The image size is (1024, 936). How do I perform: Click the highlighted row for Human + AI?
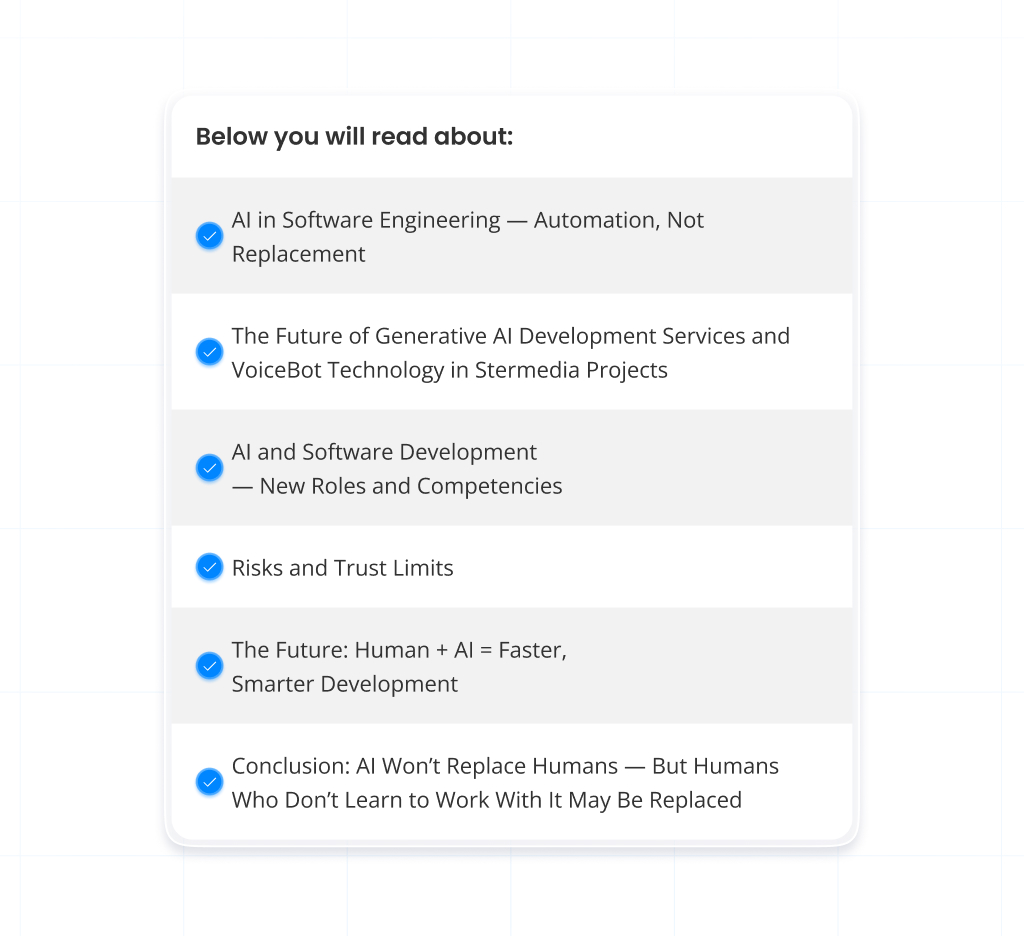click(512, 665)
